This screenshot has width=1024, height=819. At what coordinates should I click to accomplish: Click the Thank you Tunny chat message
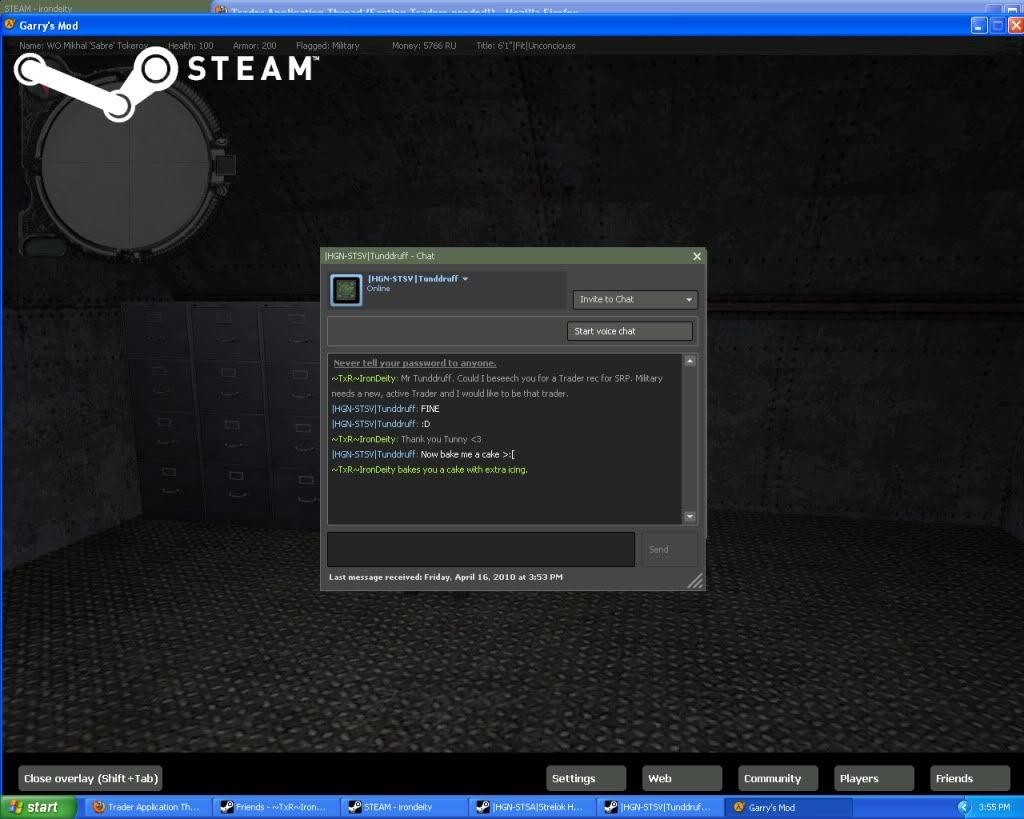point(441,440)
